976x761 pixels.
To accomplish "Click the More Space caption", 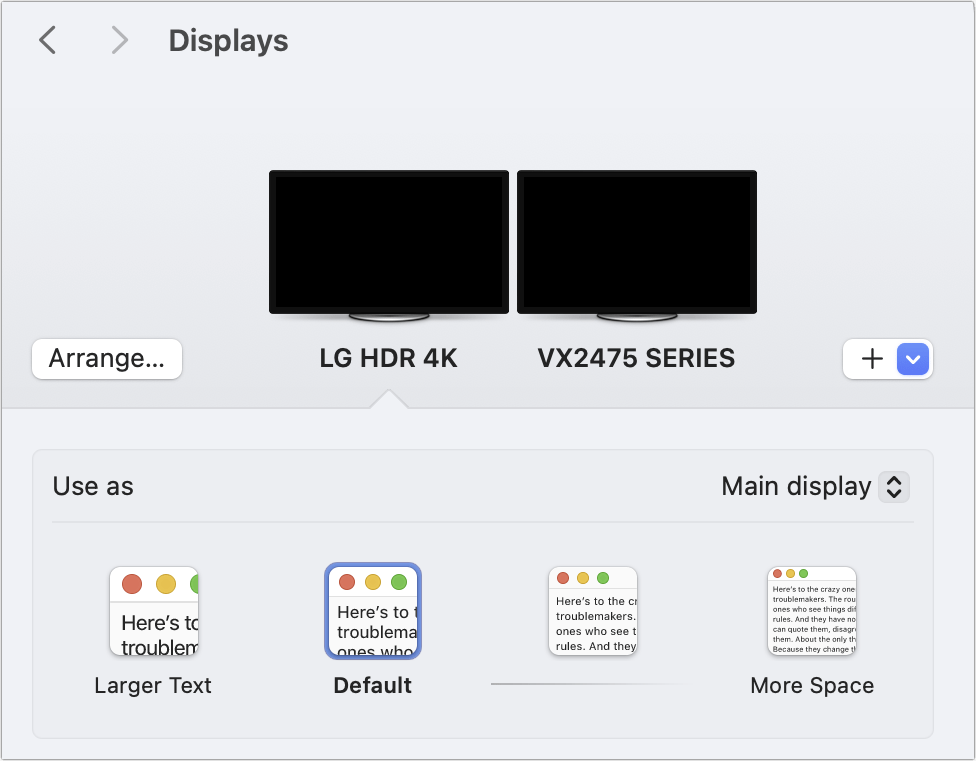I will pyautogui.click(x=812, y=686).
